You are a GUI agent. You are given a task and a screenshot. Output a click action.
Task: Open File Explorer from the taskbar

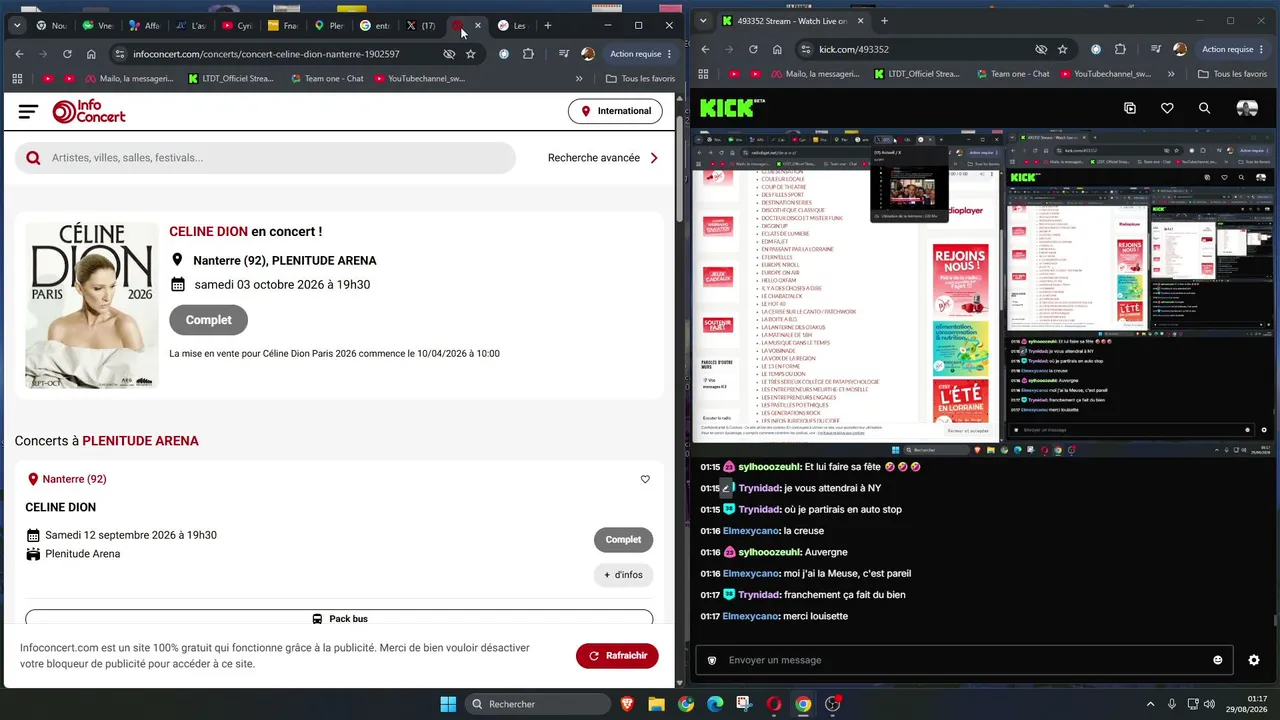click(656, 704)
